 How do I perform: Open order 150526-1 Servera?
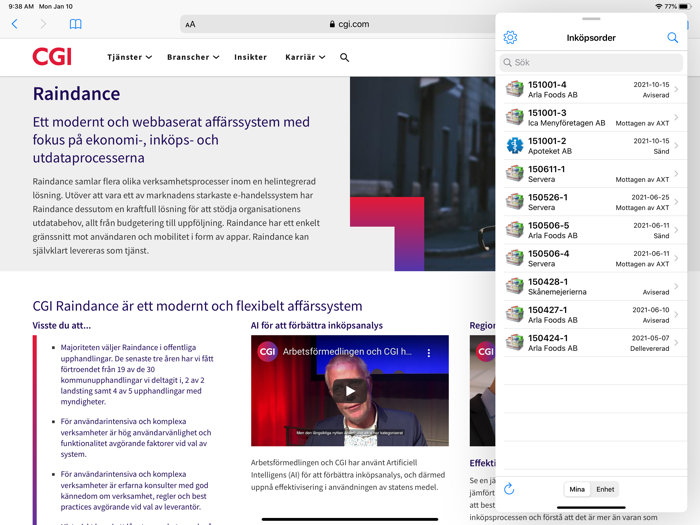click(591, 202)
